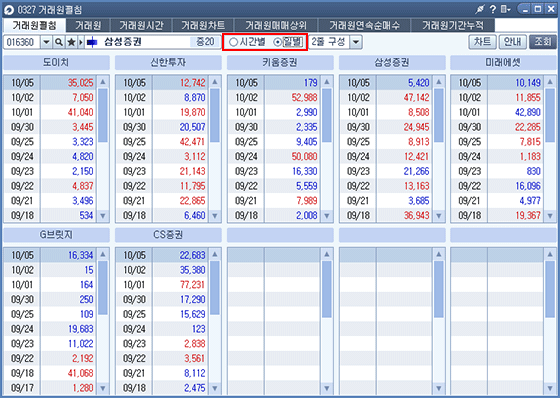
Task: Select 도이치 value 41,040
Action: point(80,112)
